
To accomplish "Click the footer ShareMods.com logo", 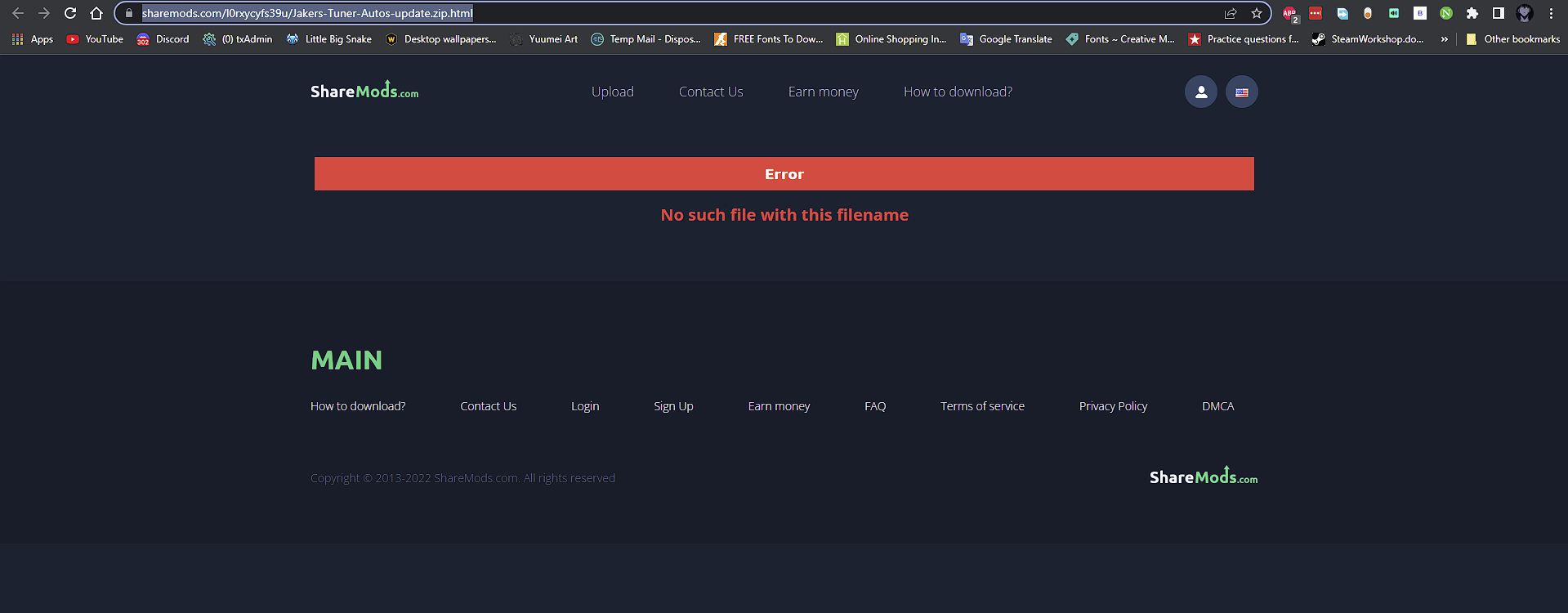I will pos(1204,476).
